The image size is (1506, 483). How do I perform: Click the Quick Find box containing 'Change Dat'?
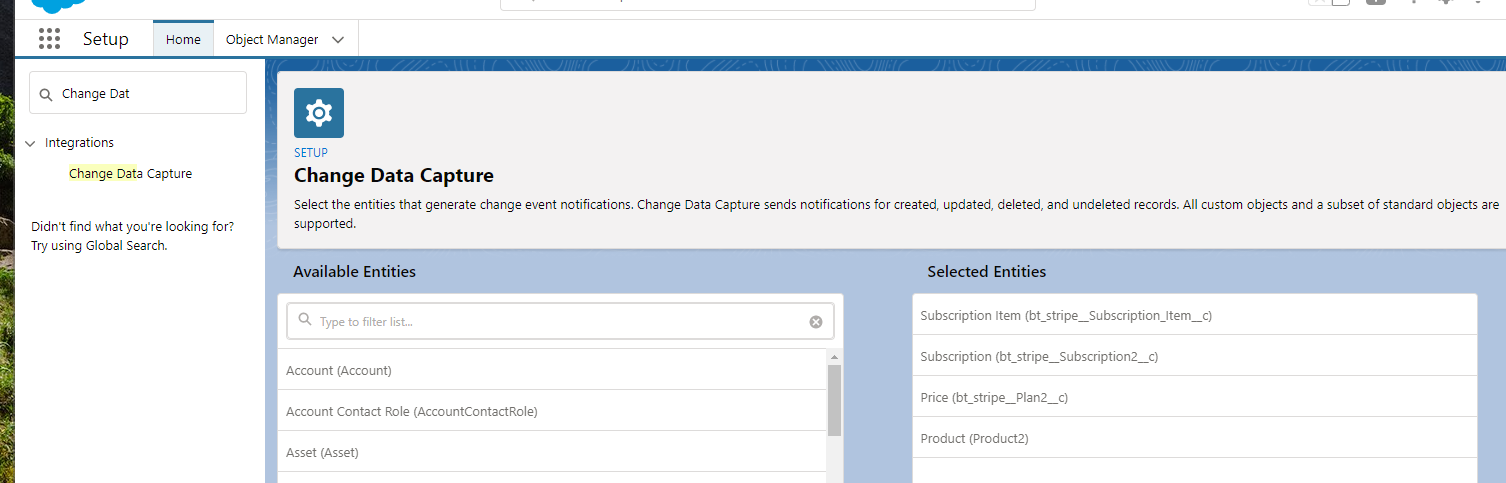pyautogui.click(x=138, y=92)
